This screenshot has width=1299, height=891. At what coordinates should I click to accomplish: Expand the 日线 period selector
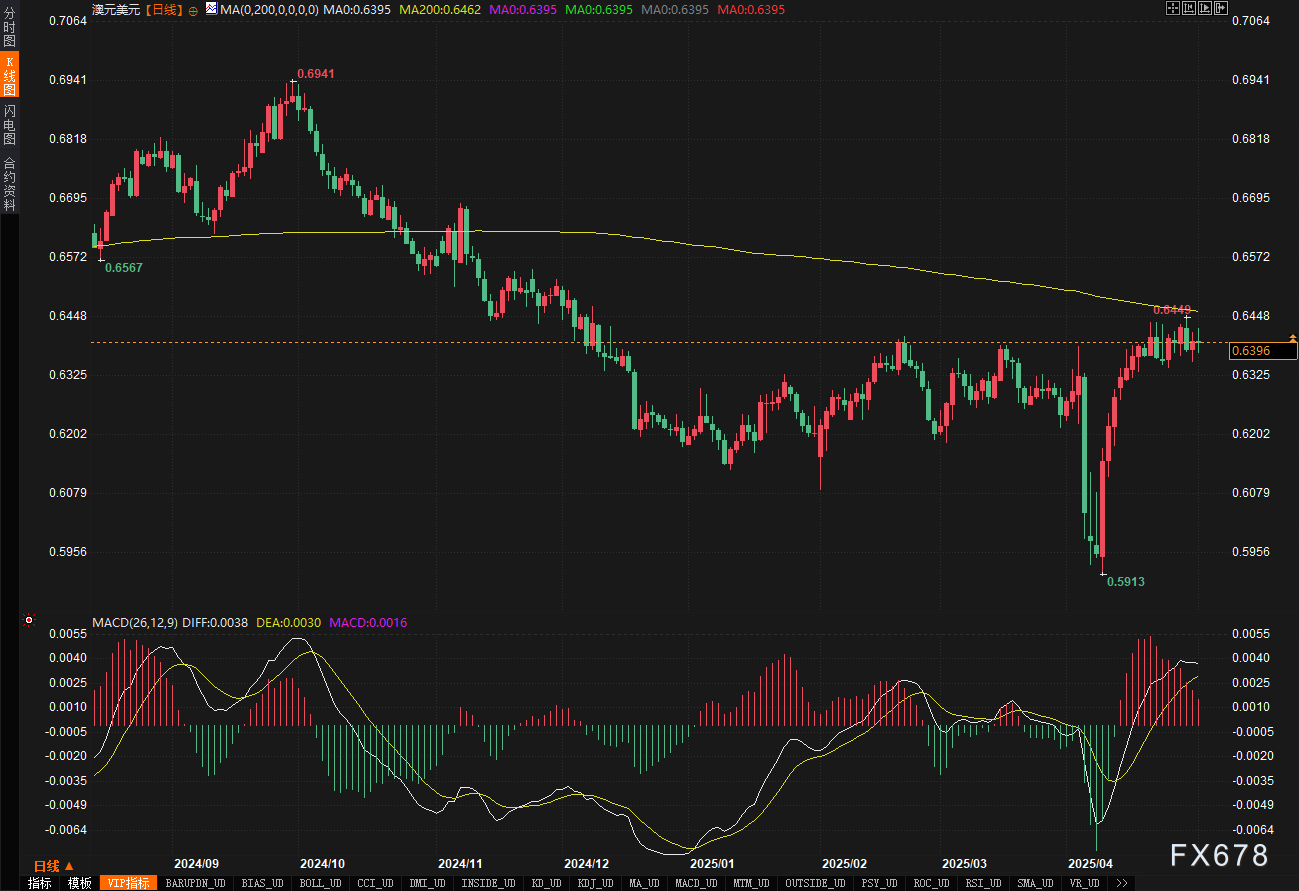click(54, 866)
